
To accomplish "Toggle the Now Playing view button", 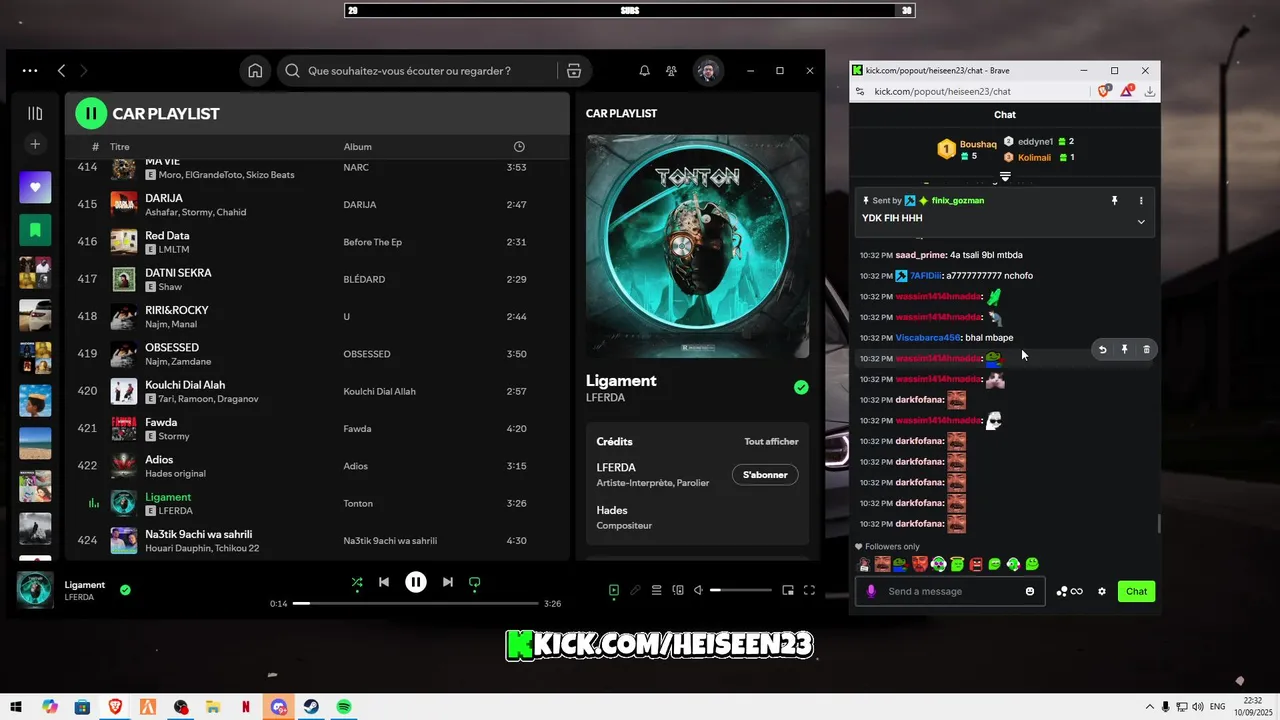I will 614,590.
